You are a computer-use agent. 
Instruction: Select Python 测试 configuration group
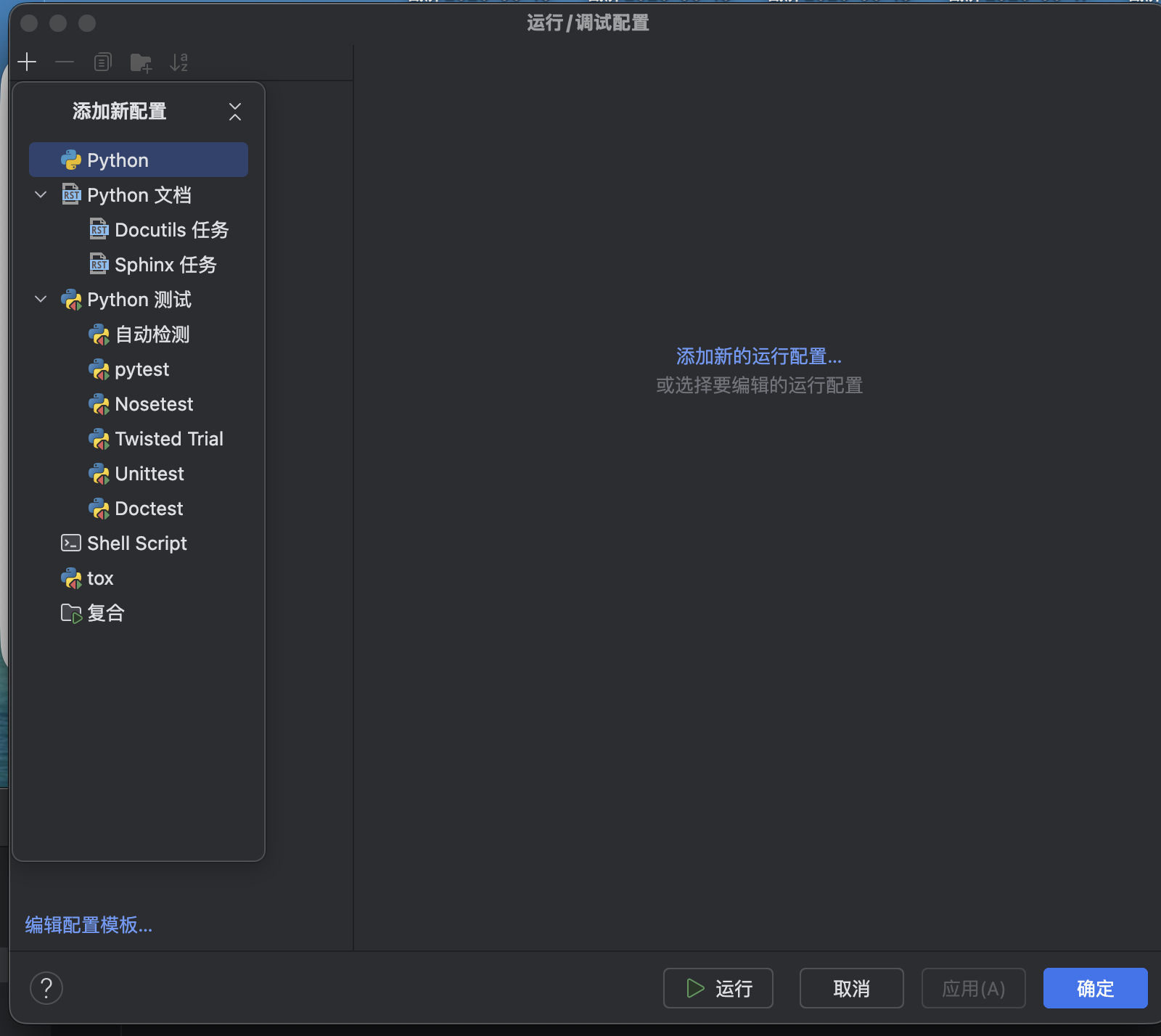(x=139, y=299)
